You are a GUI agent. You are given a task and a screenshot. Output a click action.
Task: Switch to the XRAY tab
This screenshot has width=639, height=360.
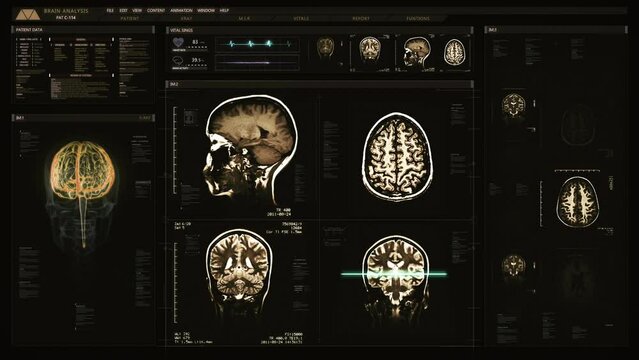[x=186, y=18]
